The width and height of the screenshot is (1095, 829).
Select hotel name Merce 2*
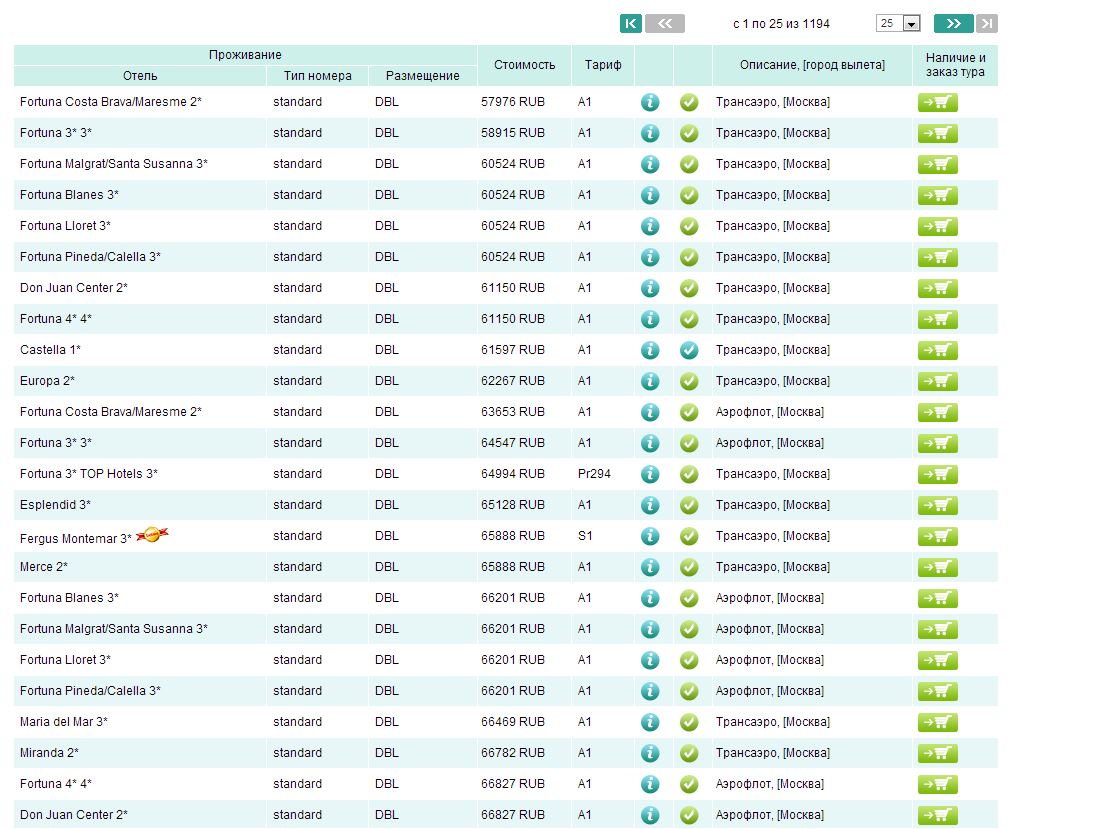pyautogui.click(x=44, y=566)
